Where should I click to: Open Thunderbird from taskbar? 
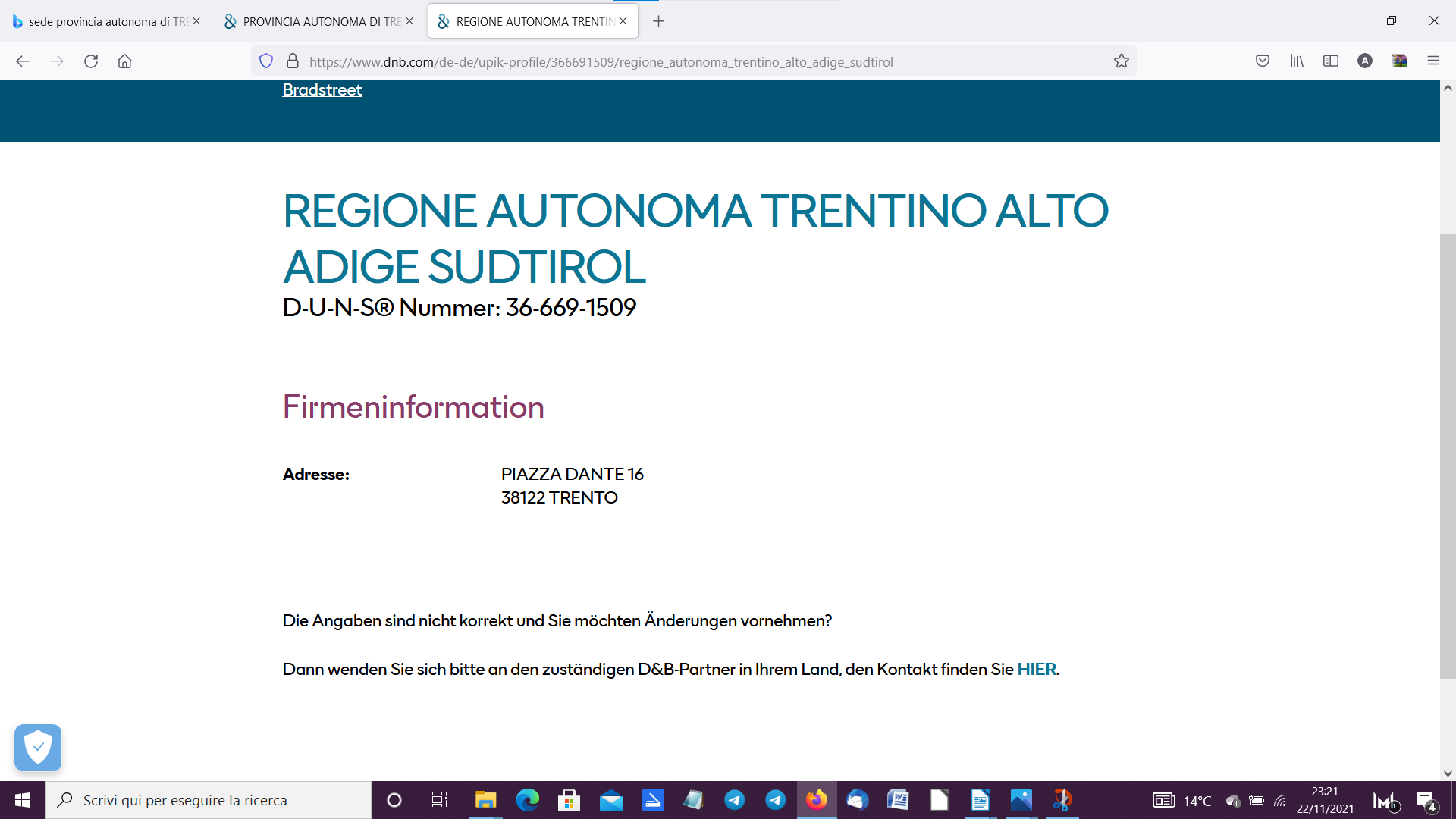(x=858, y=800)
